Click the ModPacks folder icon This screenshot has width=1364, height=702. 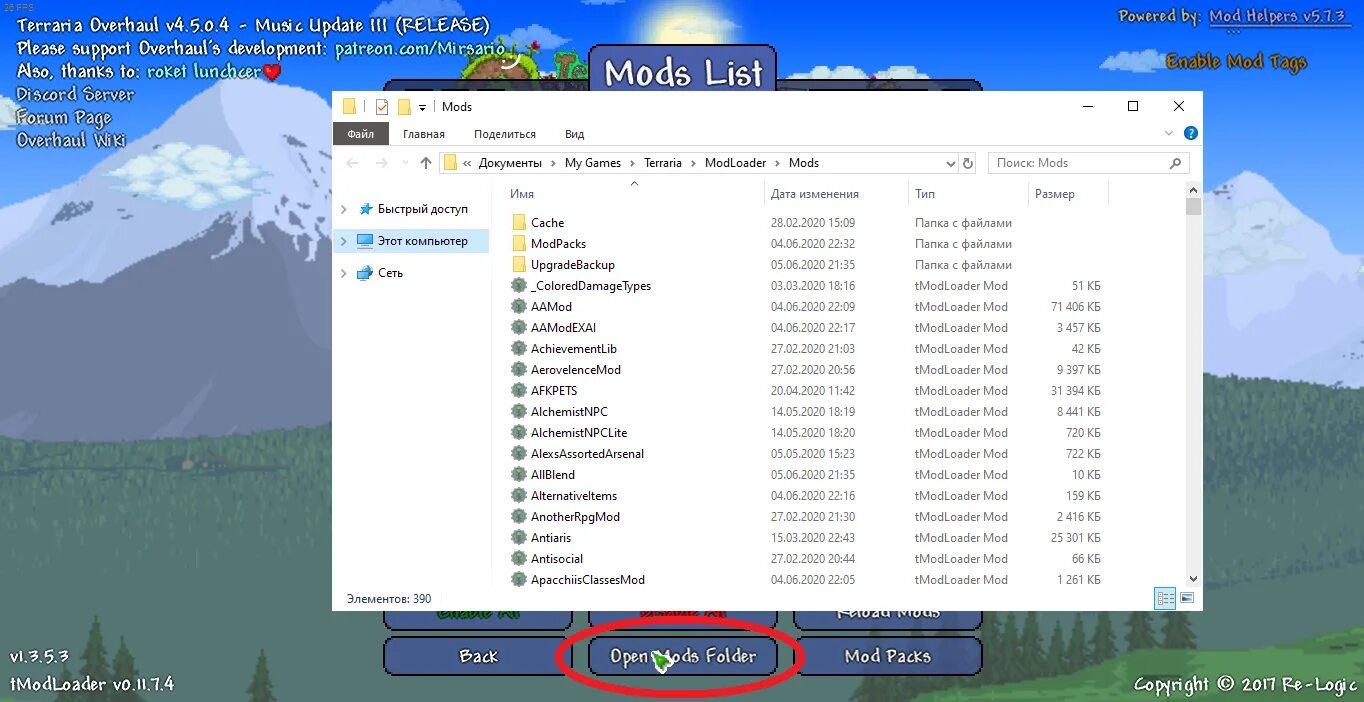click(519, 244)
